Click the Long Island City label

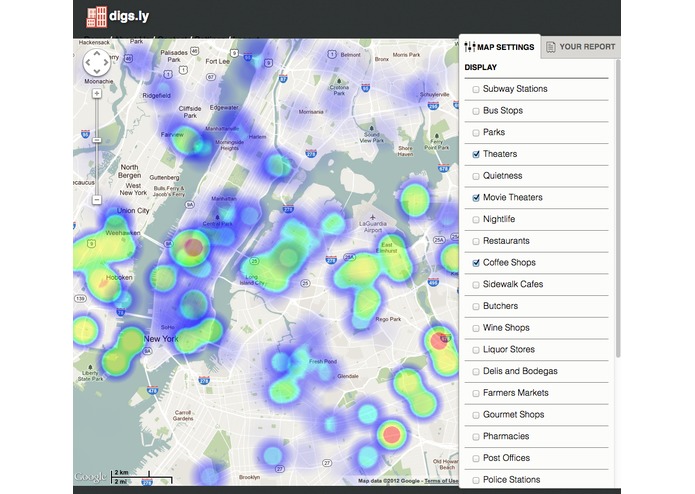coord(252,280)
